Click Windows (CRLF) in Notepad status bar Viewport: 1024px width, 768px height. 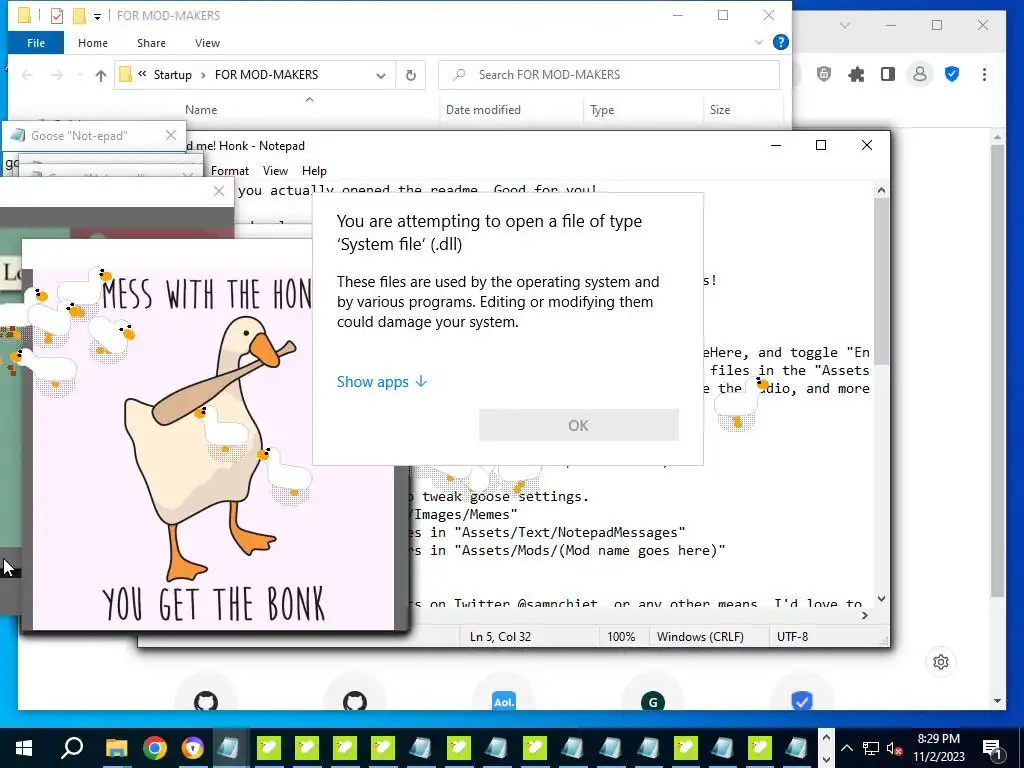[x=700, y=636]
